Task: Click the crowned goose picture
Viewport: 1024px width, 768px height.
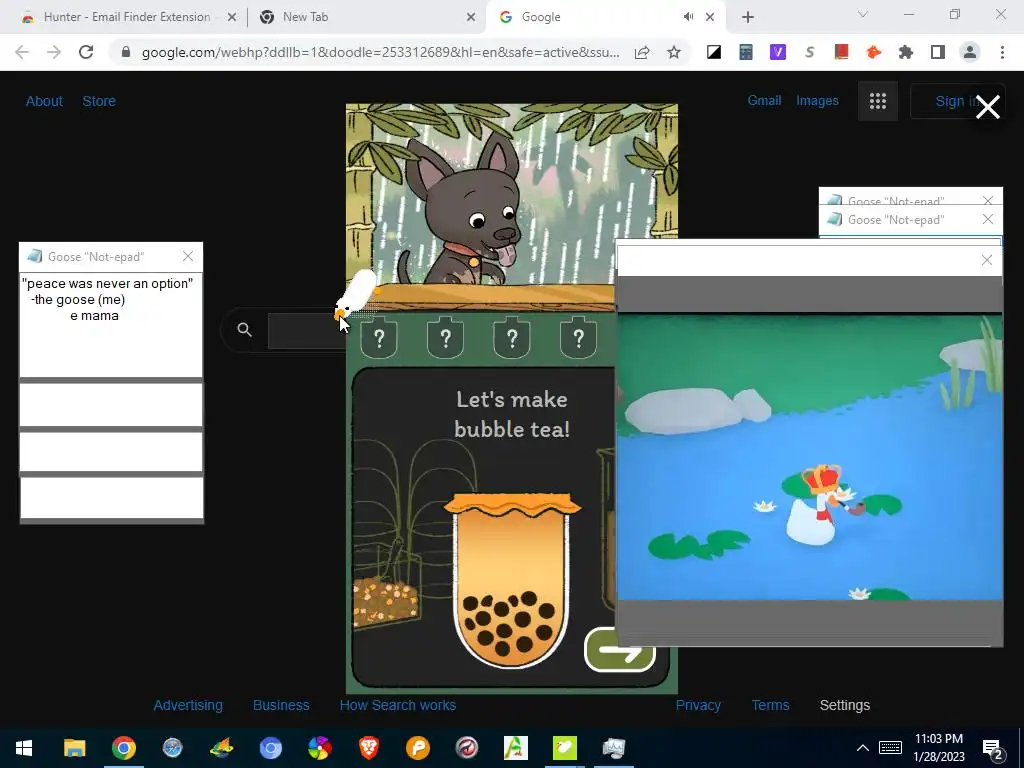Action: click(x=810, y=458)
